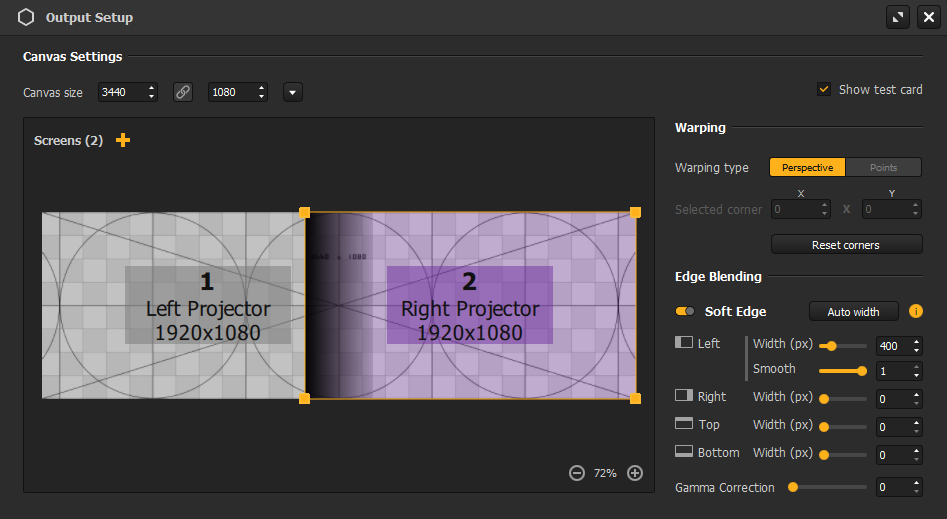This screenshot has width=947, height=519.
Task: Click the Left edge blend icon
Action: 684,343
